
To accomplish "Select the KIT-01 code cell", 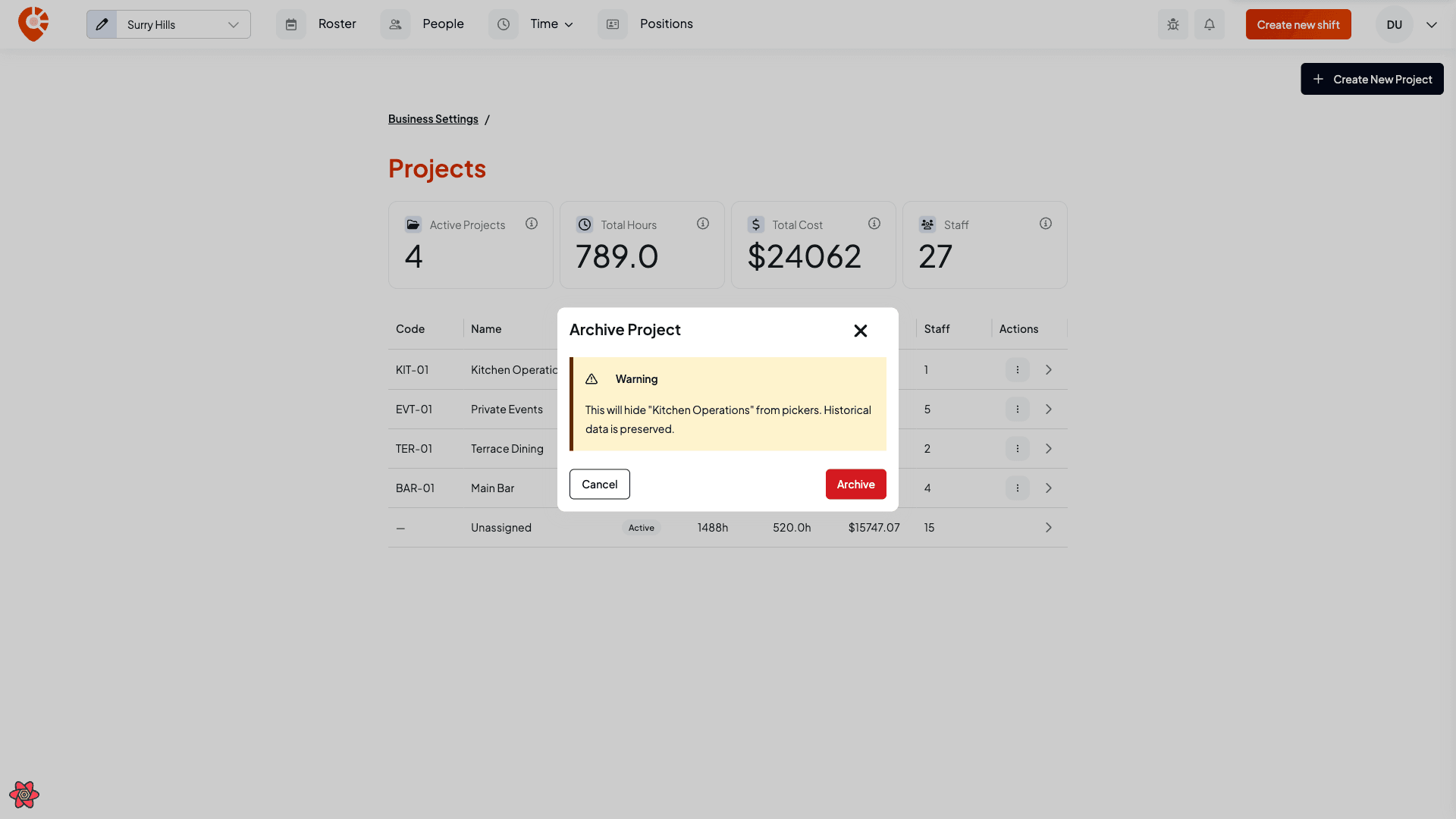I will point(412,370).
